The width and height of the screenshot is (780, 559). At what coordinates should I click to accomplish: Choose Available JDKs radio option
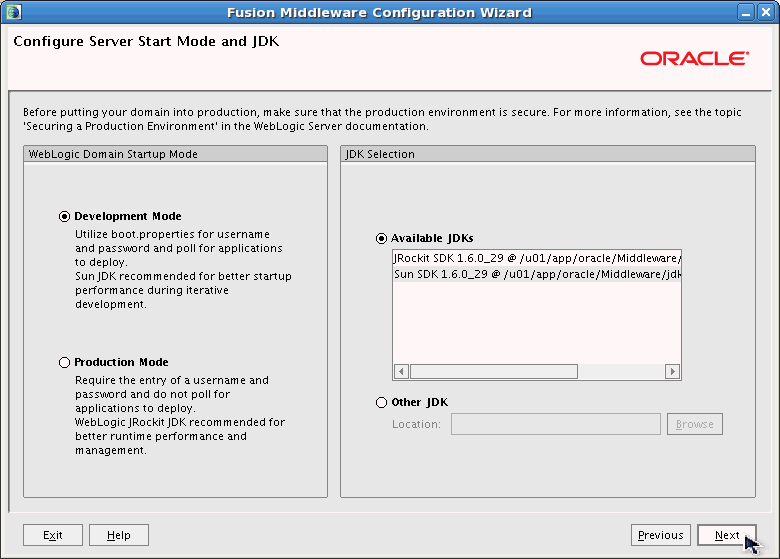[381, 239]
